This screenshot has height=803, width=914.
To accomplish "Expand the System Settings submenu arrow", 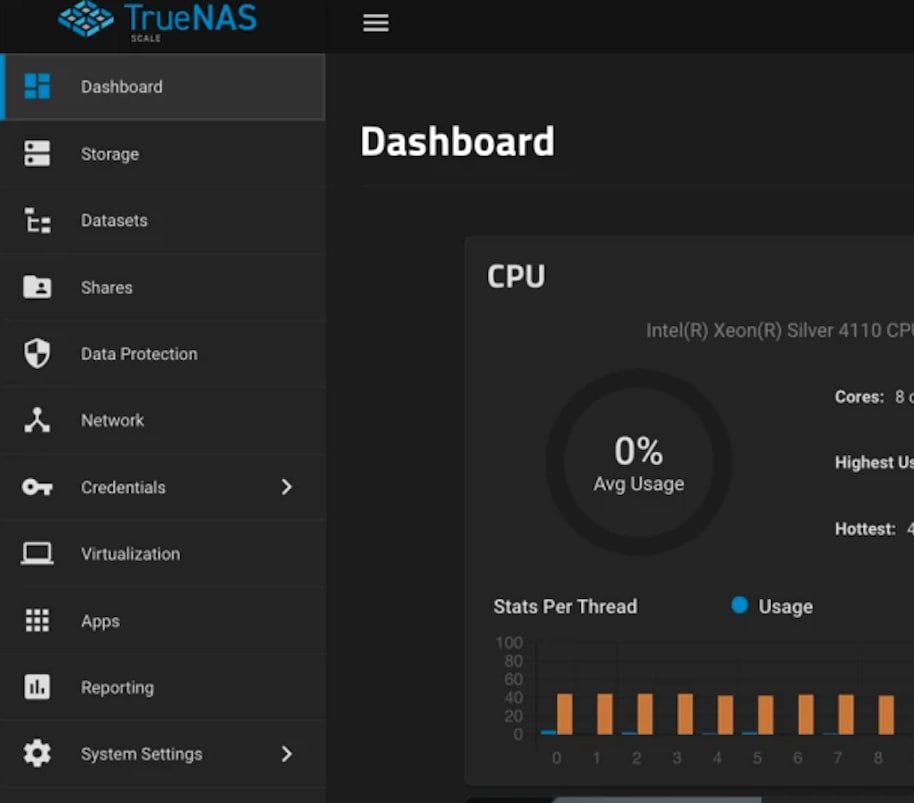I will click(287, 754).
